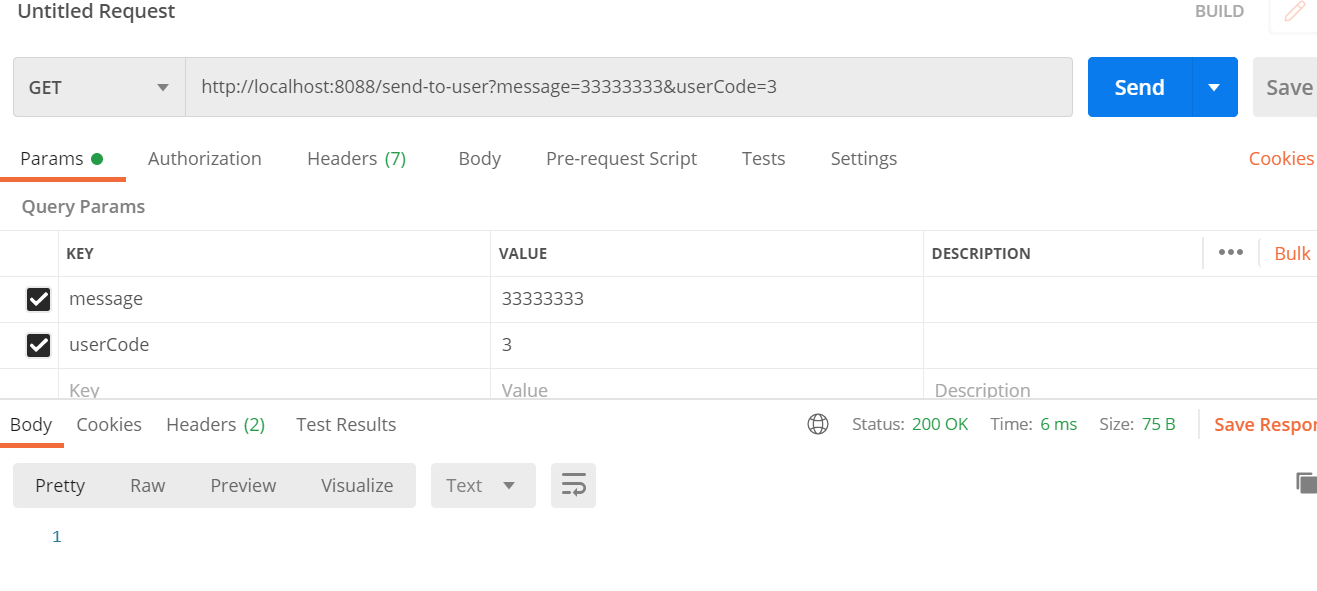Select the response Body tab
Screen dimensions: 1317x591
[31, 424]
